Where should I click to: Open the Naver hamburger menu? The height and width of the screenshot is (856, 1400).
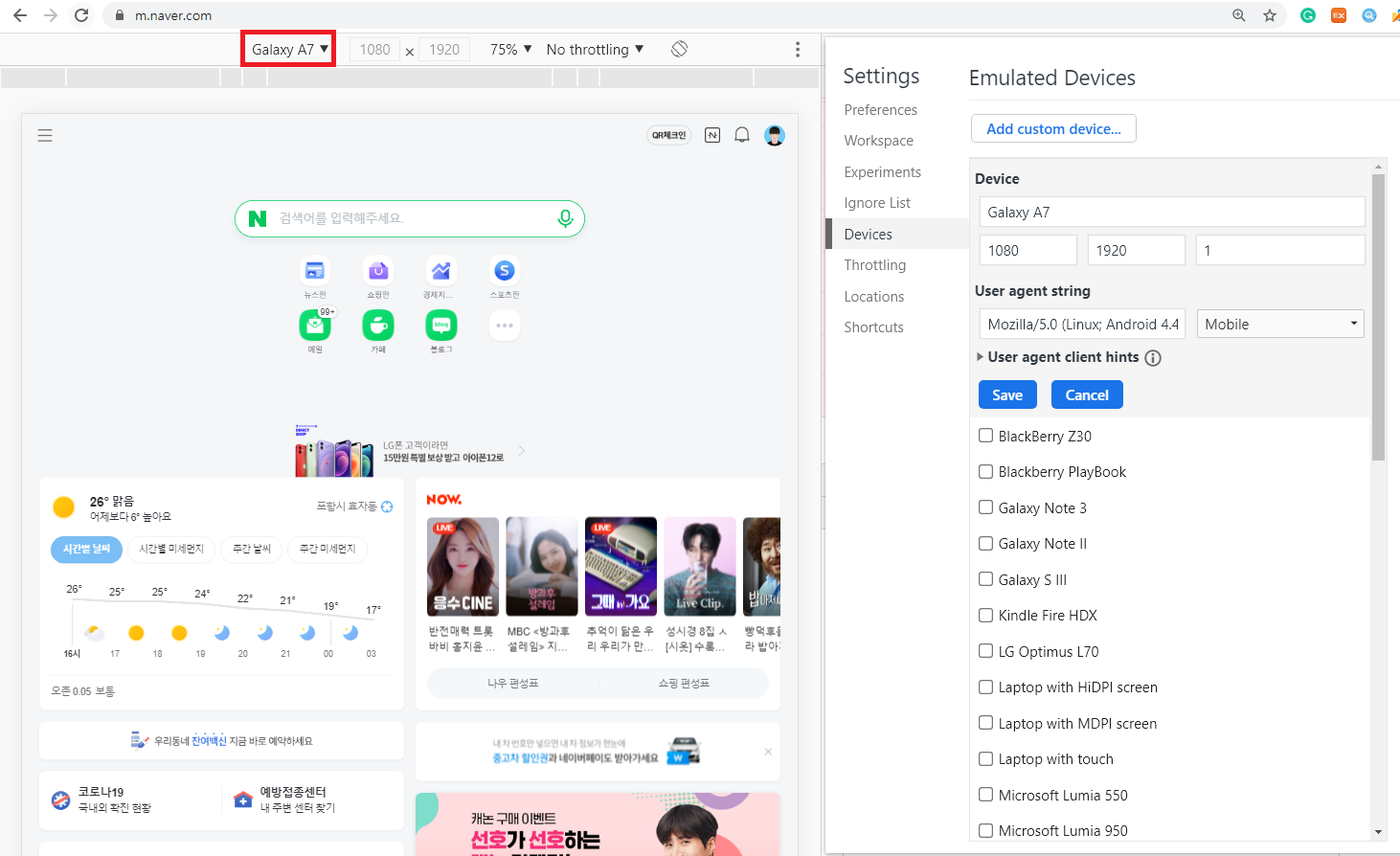(x=45, y=136)
